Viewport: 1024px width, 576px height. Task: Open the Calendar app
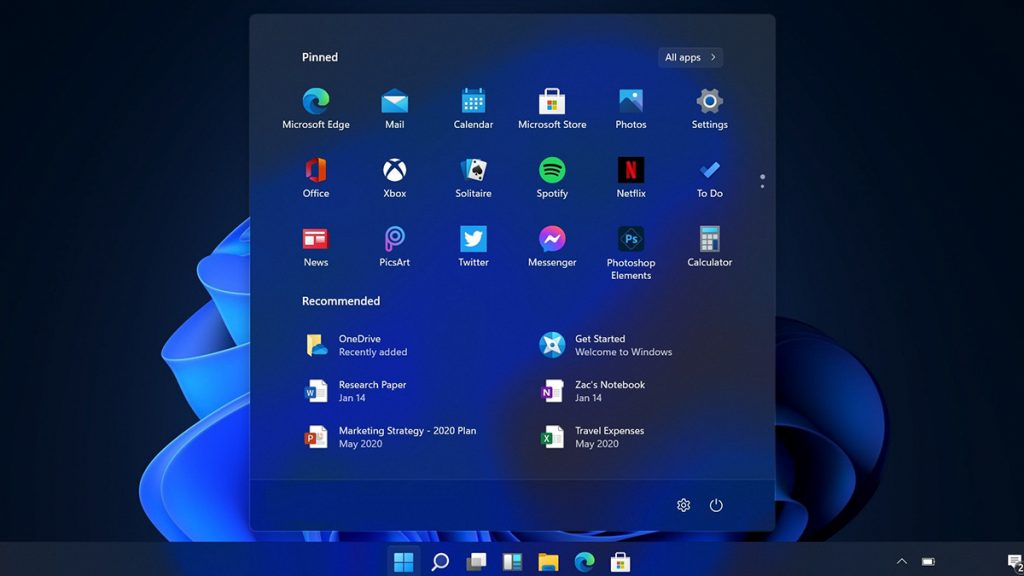coord(472,101)
